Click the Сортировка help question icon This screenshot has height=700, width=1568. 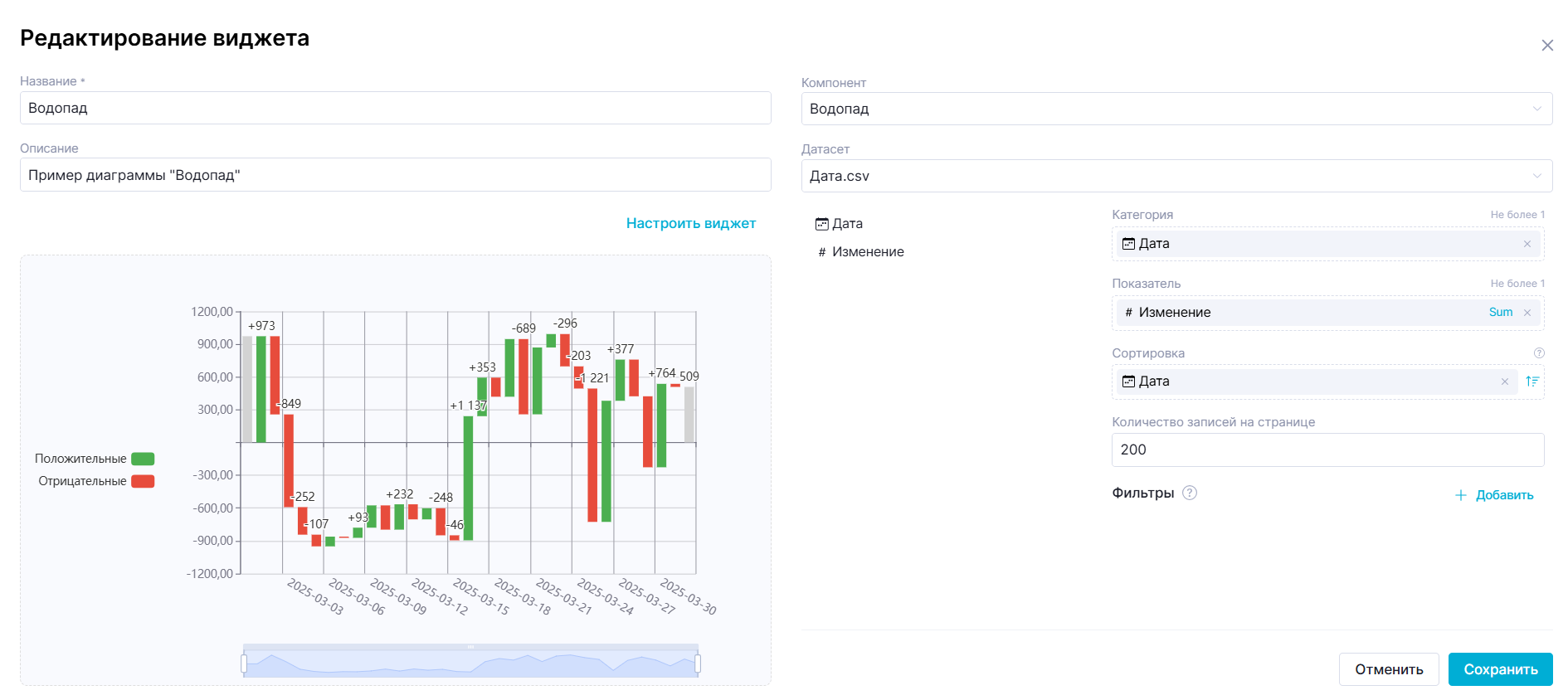tap(1539, 353)
